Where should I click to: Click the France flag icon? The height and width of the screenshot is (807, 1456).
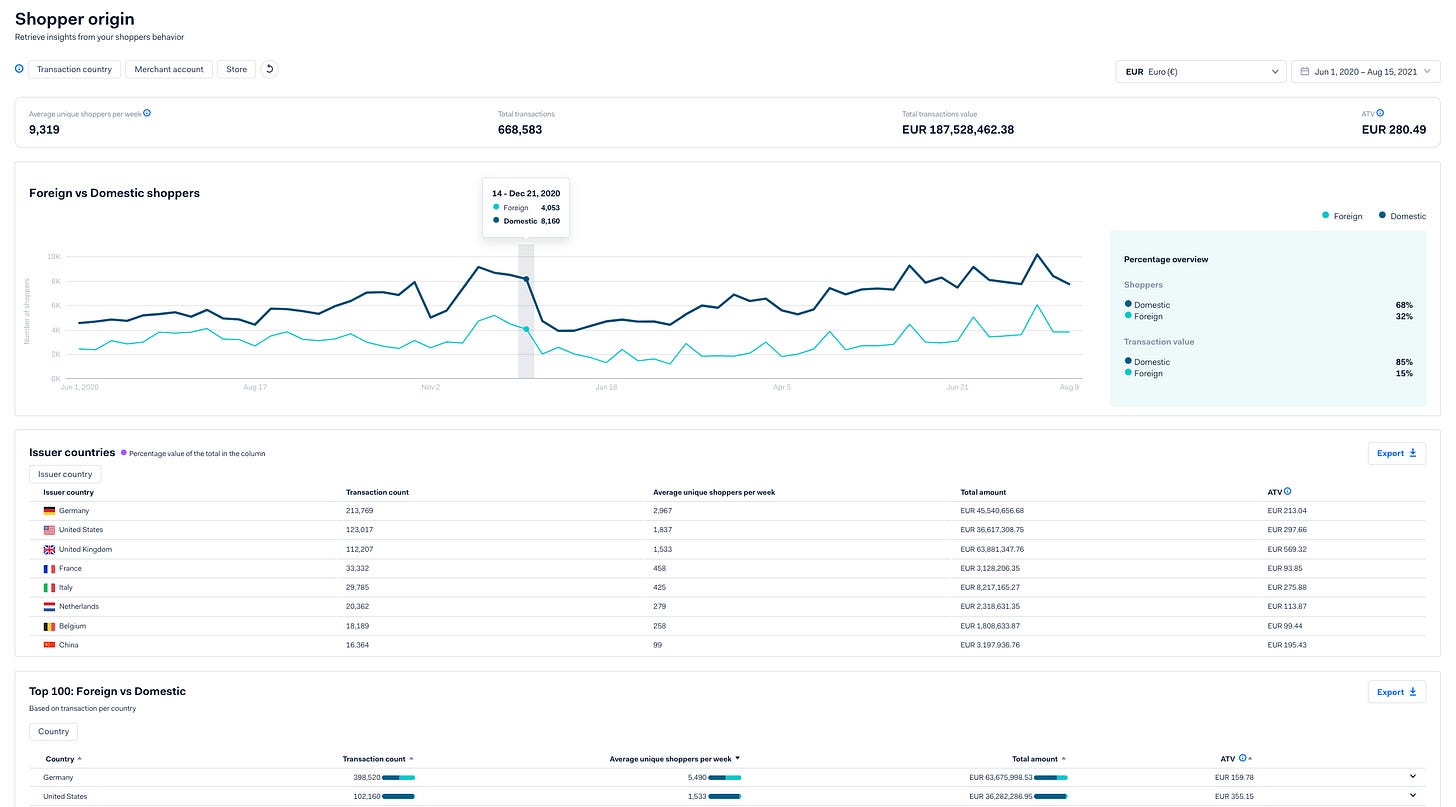point(49,568)
